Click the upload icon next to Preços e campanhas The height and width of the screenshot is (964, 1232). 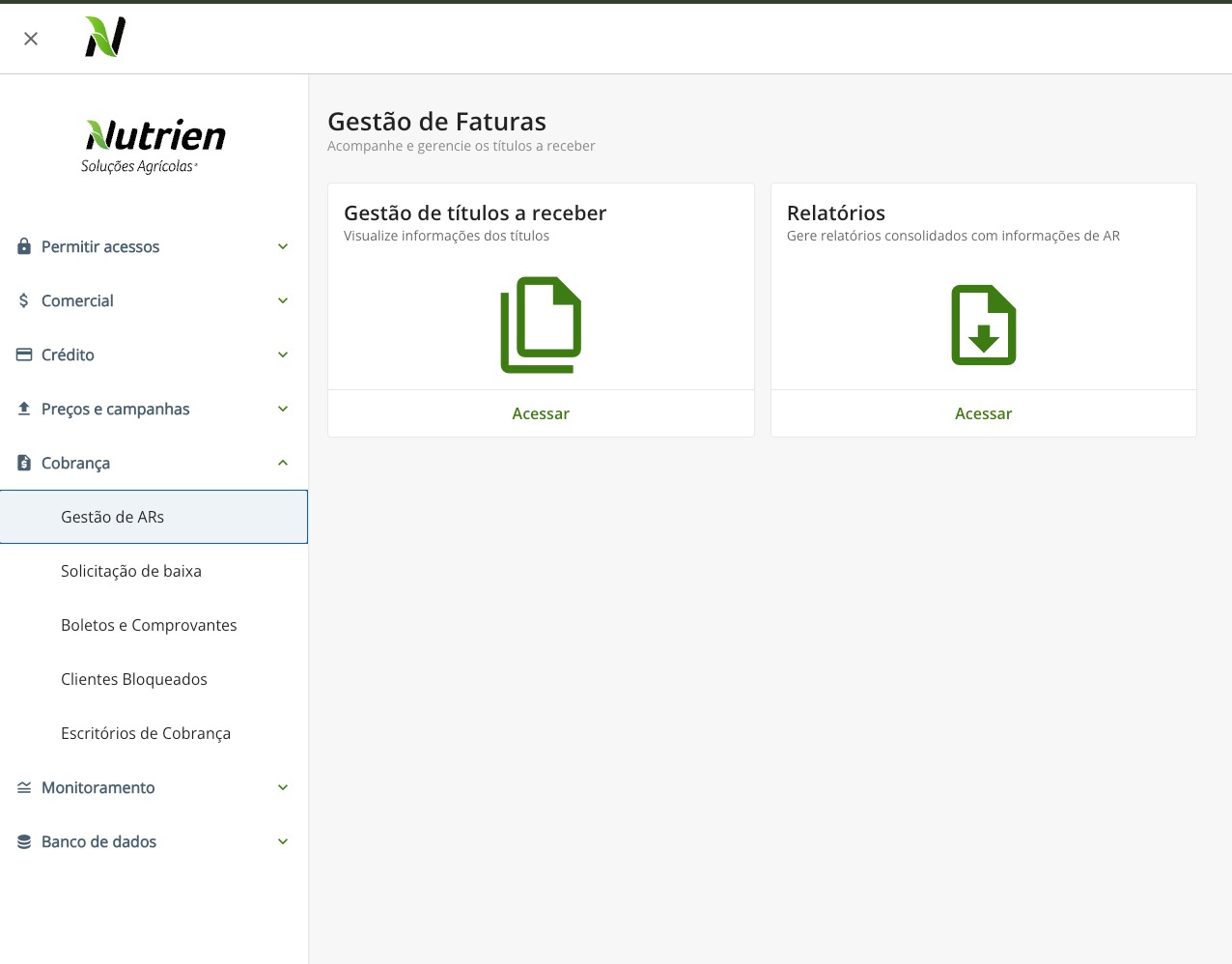[x=23, y=409]
